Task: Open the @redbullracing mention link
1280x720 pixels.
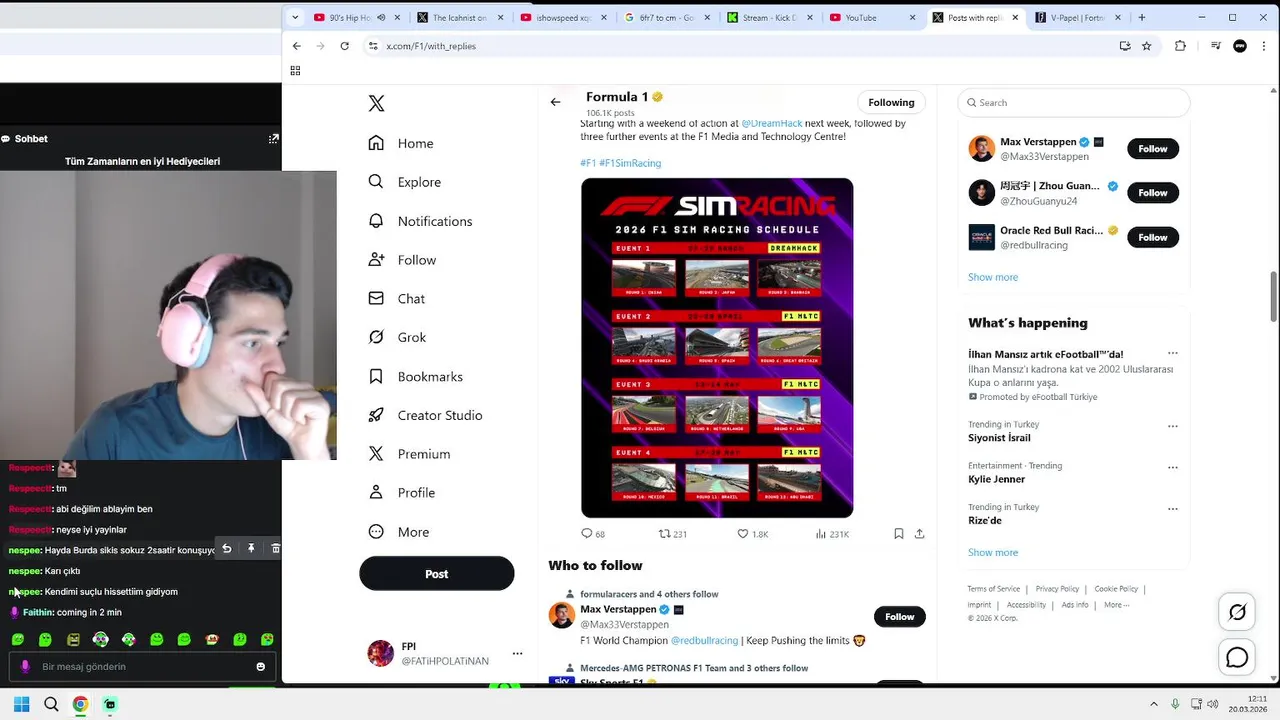Action: coord(704,640)
